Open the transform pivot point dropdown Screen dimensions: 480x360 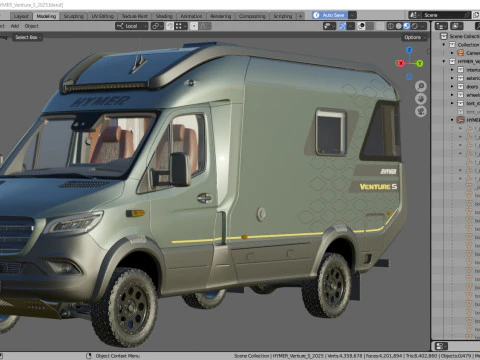(x=157, y=26)
